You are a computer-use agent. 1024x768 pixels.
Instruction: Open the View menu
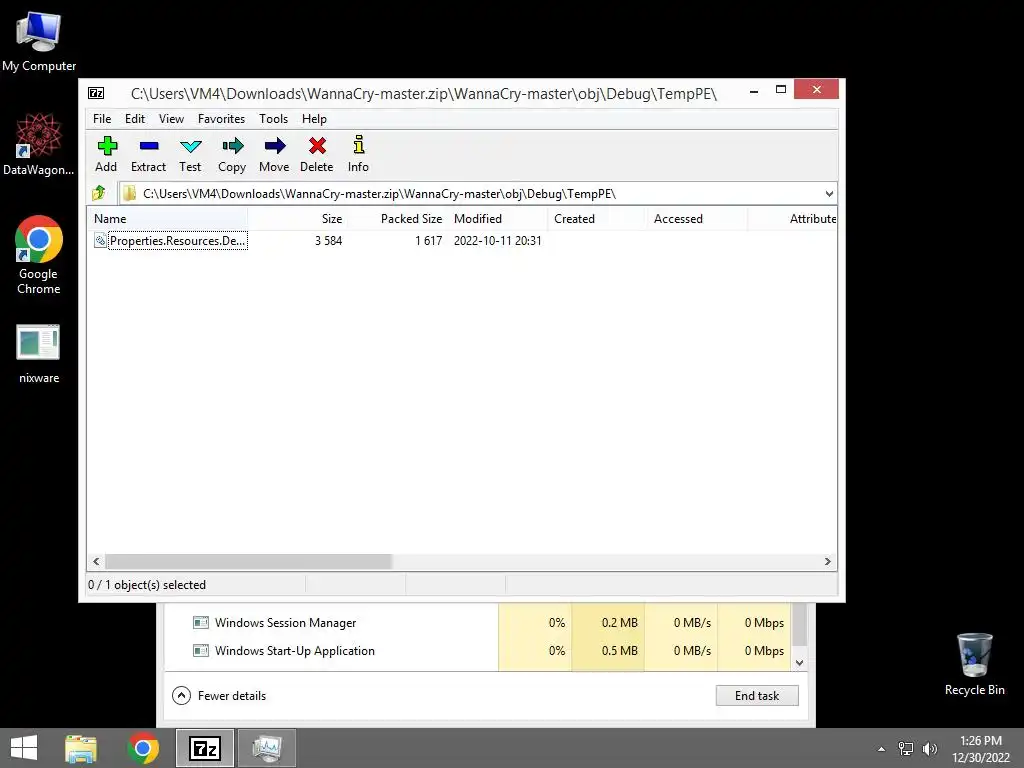point(171,119)
